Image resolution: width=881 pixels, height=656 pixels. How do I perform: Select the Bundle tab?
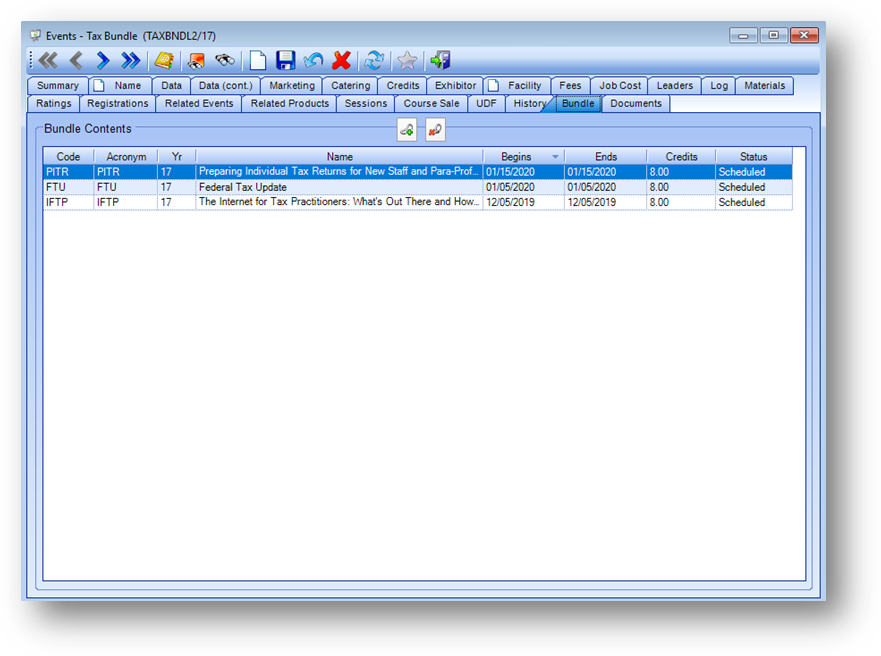(x=578, y=103)
